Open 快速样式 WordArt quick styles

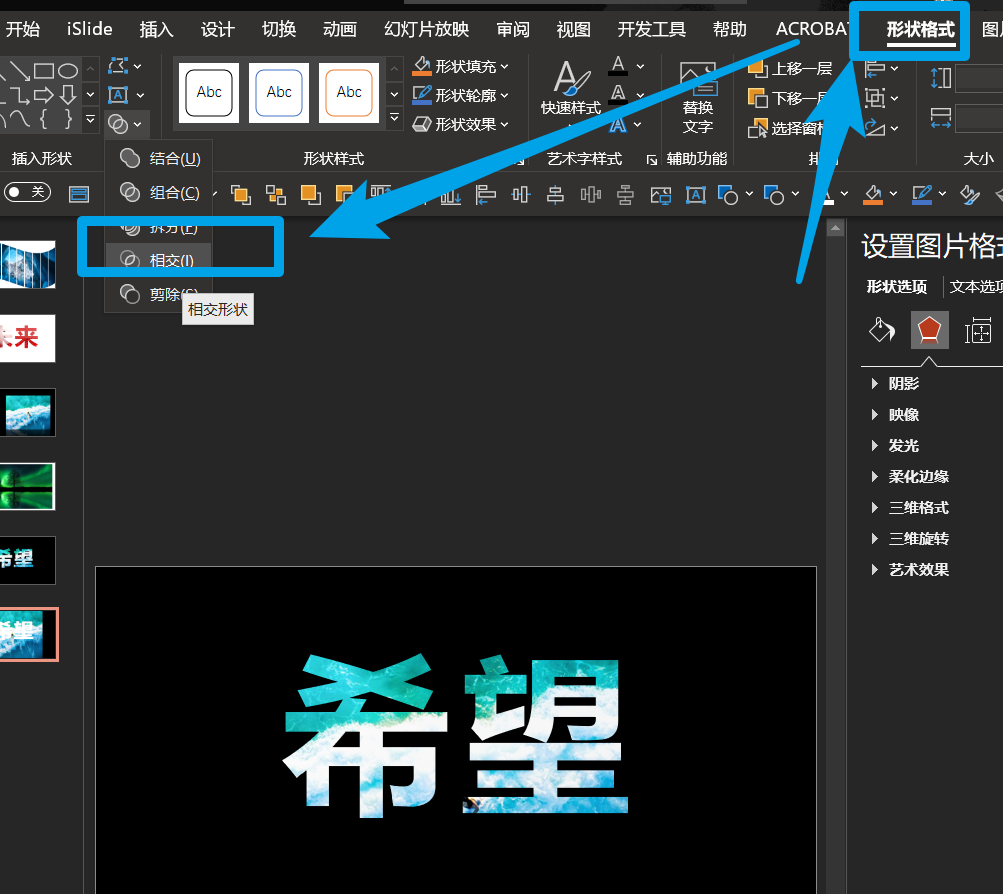(x=571, y=88)
